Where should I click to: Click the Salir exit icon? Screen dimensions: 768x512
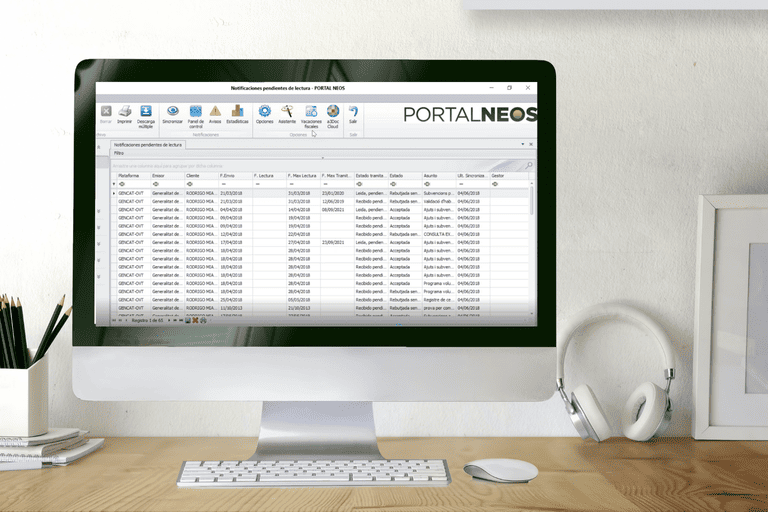point(353,114)
